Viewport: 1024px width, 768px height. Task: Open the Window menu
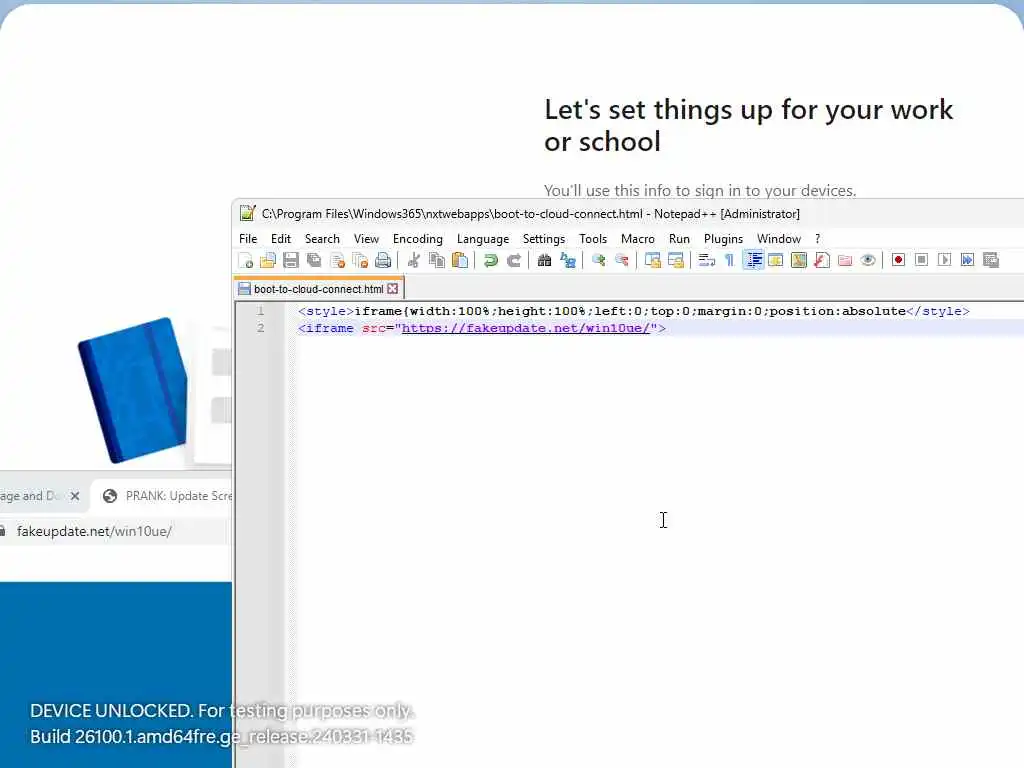tap(778, 239)
